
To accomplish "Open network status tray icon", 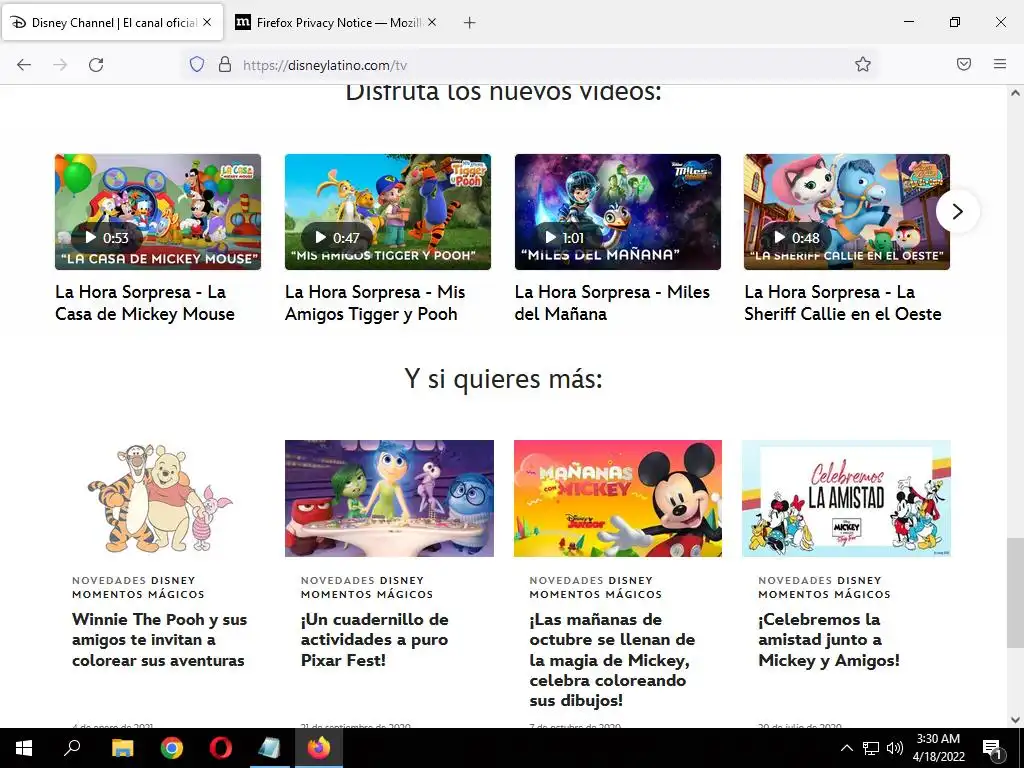I will tap(871, 748).
